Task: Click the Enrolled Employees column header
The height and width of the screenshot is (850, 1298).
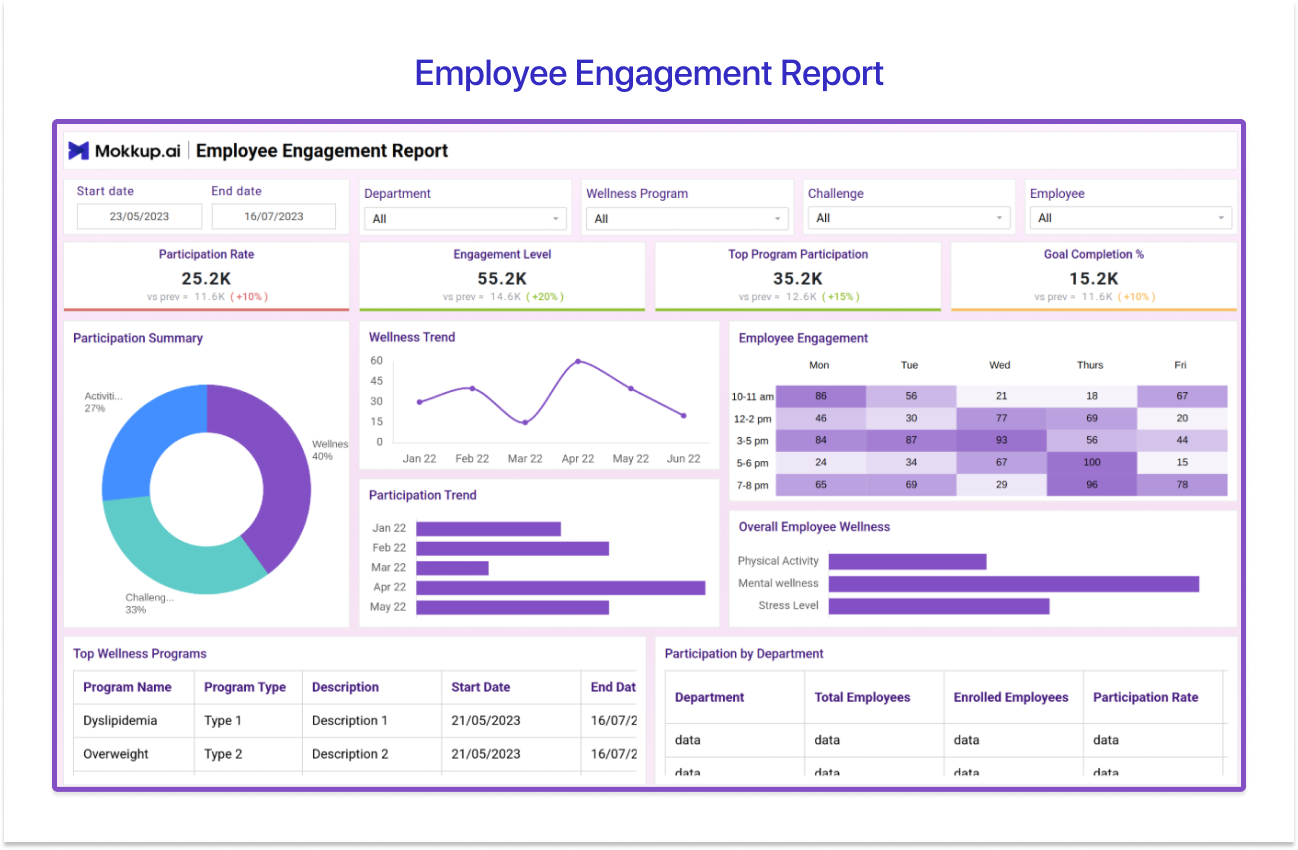Action: (1011, 697)
